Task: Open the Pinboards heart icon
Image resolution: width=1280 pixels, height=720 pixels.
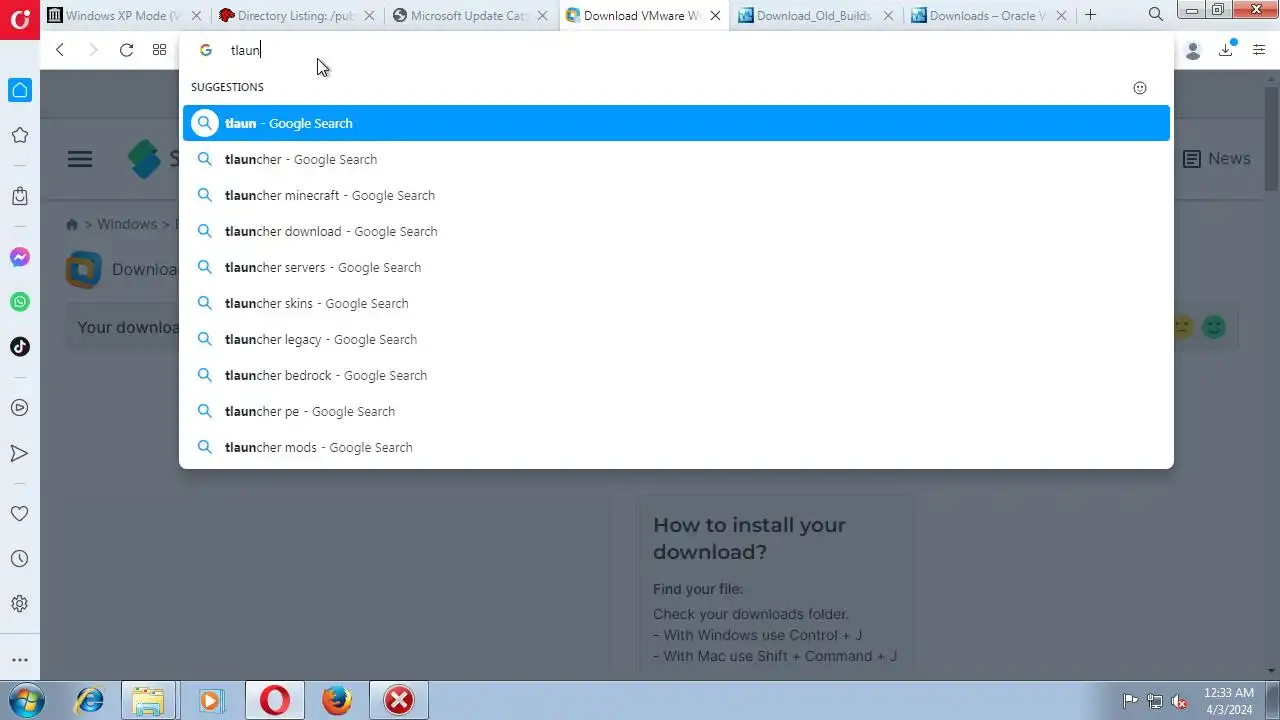Action: 20,513
